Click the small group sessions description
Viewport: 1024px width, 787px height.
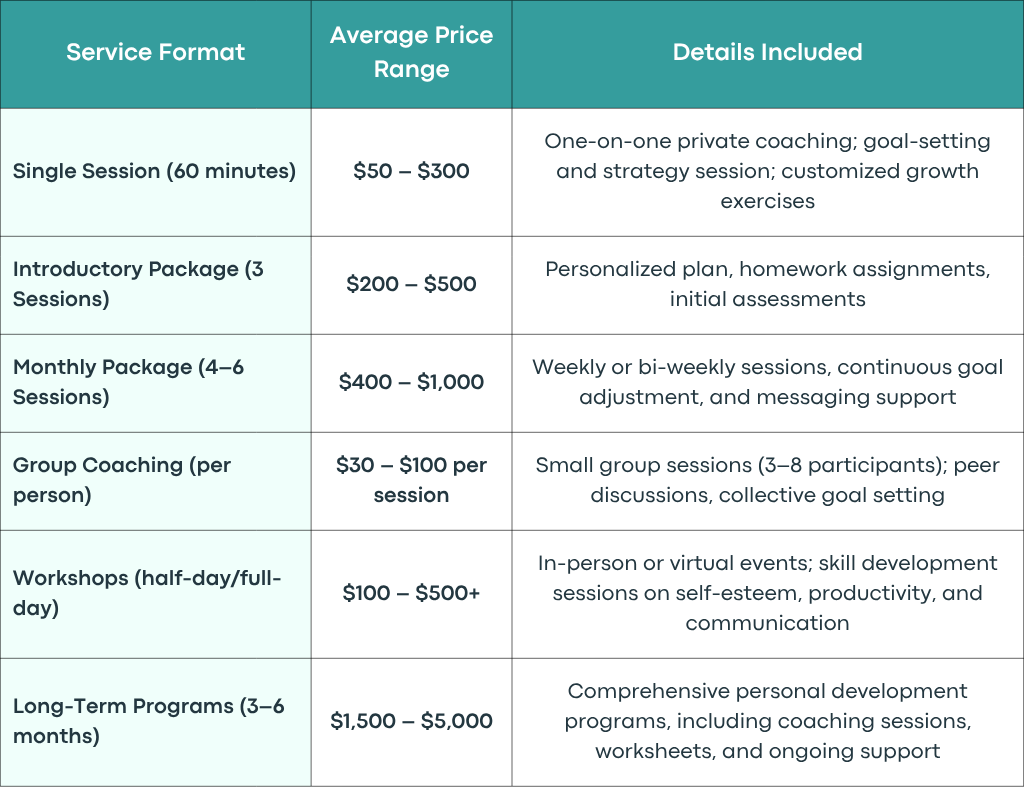(x=767, y=480)
